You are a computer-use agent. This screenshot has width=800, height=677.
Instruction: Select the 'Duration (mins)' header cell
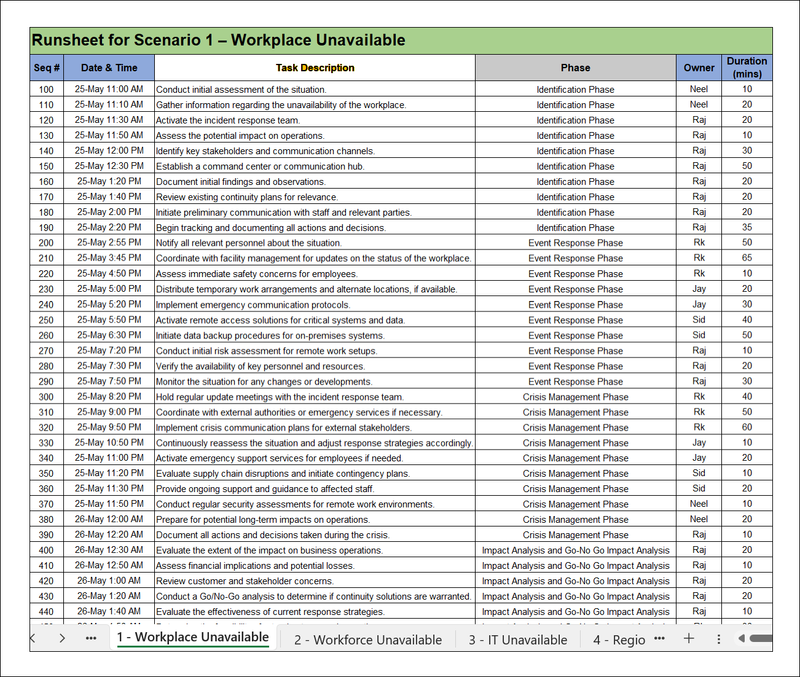747,68
